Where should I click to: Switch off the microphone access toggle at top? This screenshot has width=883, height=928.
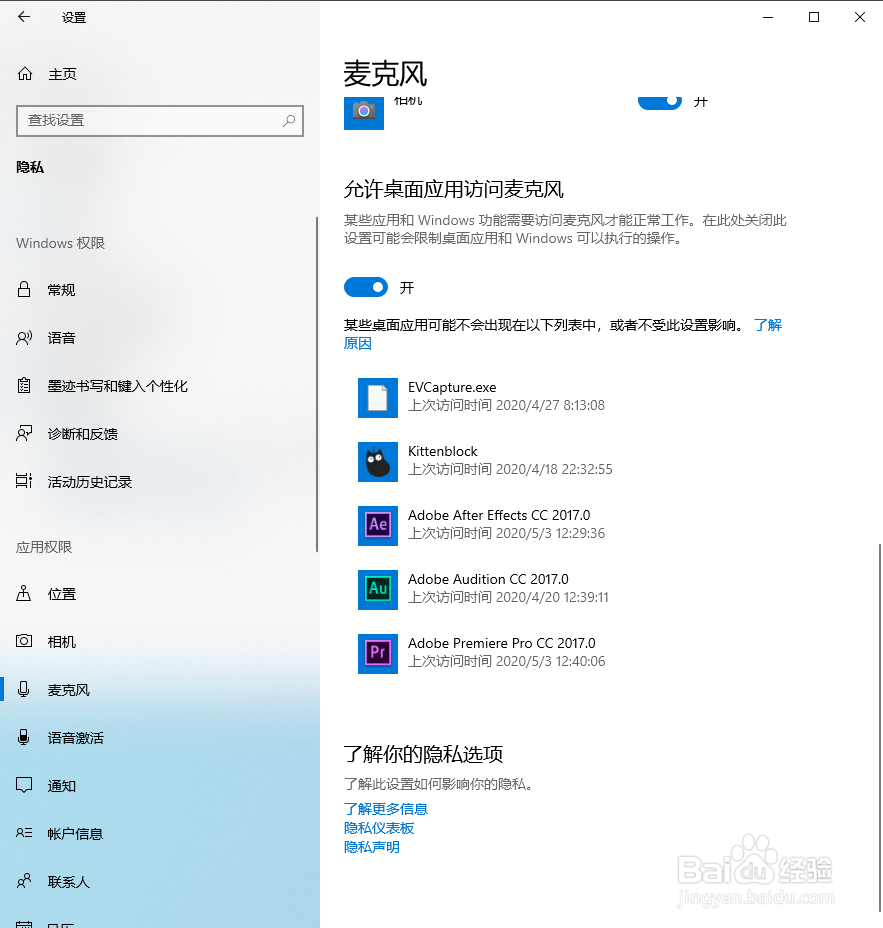click(659, 101)
